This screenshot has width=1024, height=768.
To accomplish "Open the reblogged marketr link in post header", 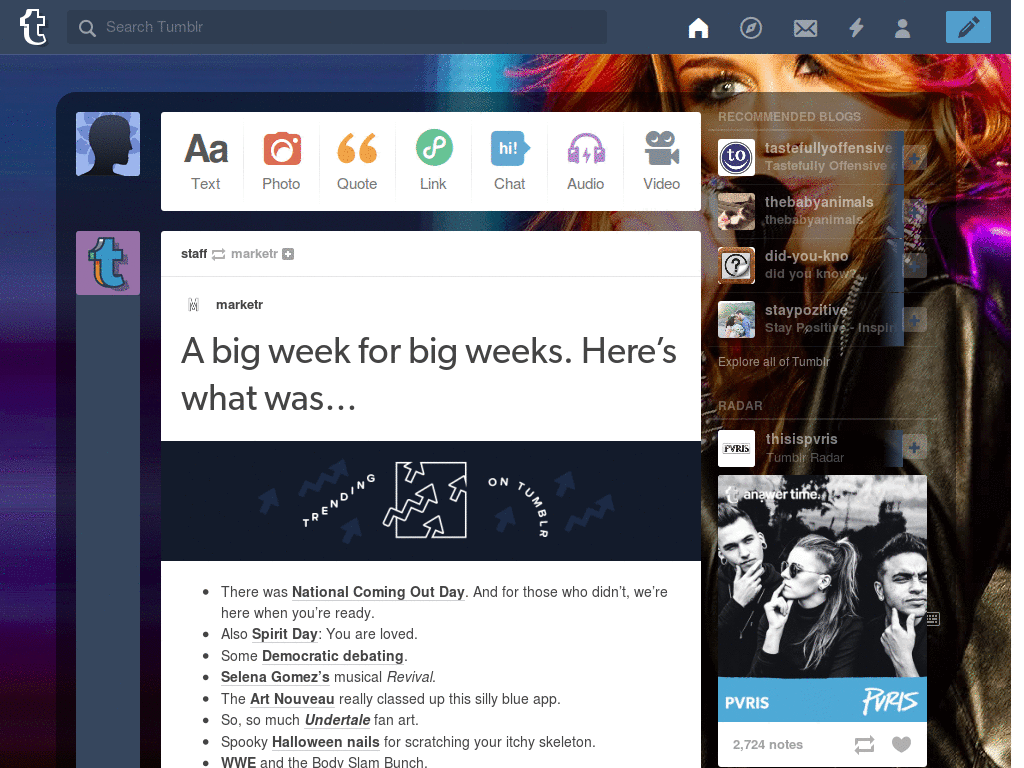I will [254, 253].
